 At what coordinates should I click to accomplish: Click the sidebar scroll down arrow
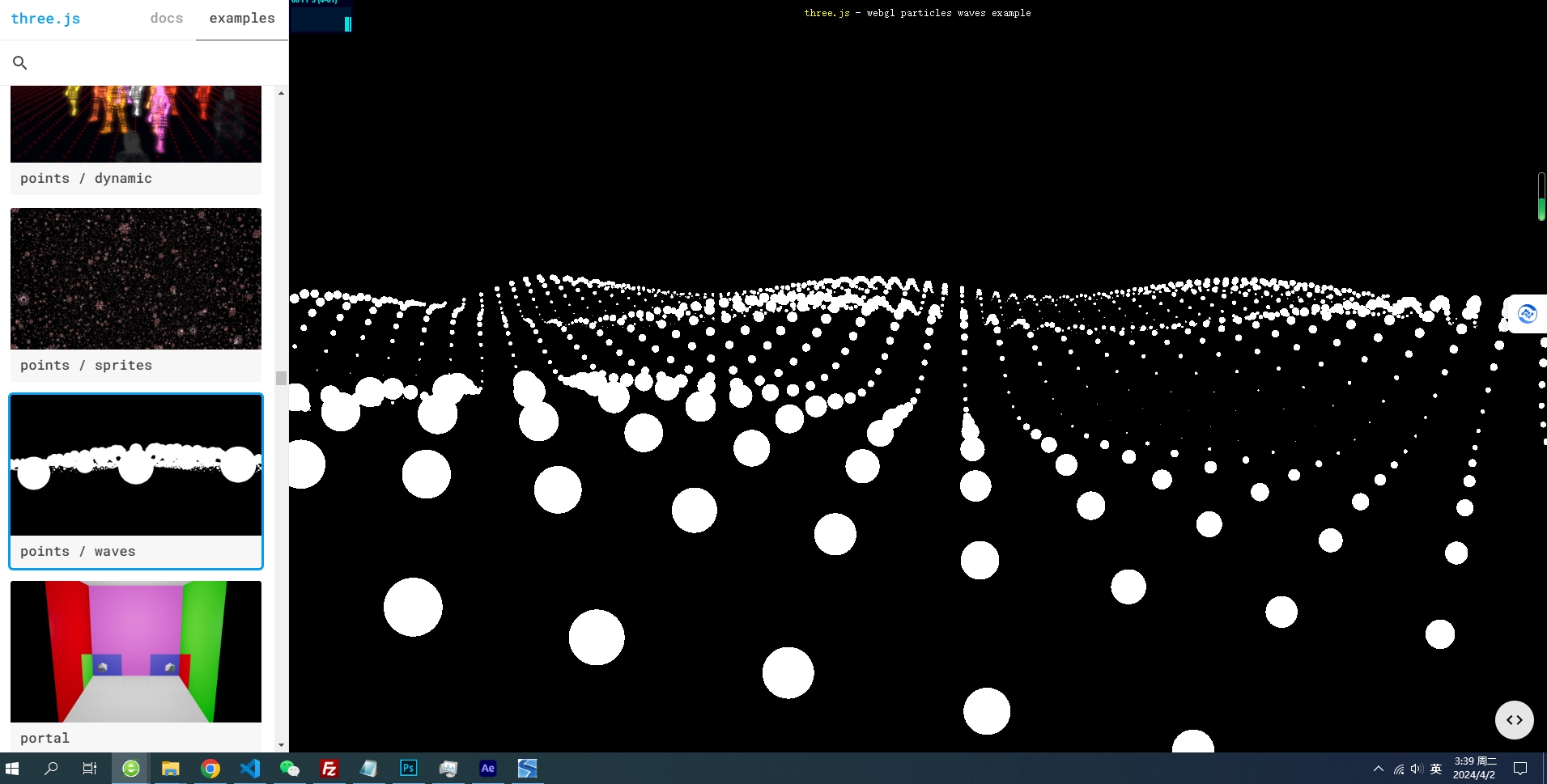pos(281,745)
